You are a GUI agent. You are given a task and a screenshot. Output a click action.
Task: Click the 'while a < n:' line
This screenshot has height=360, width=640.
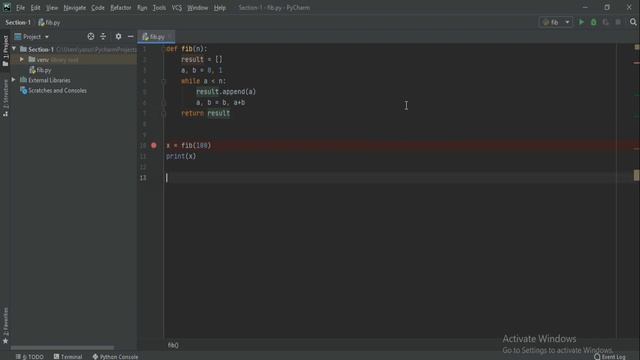(x=203, y=81)
